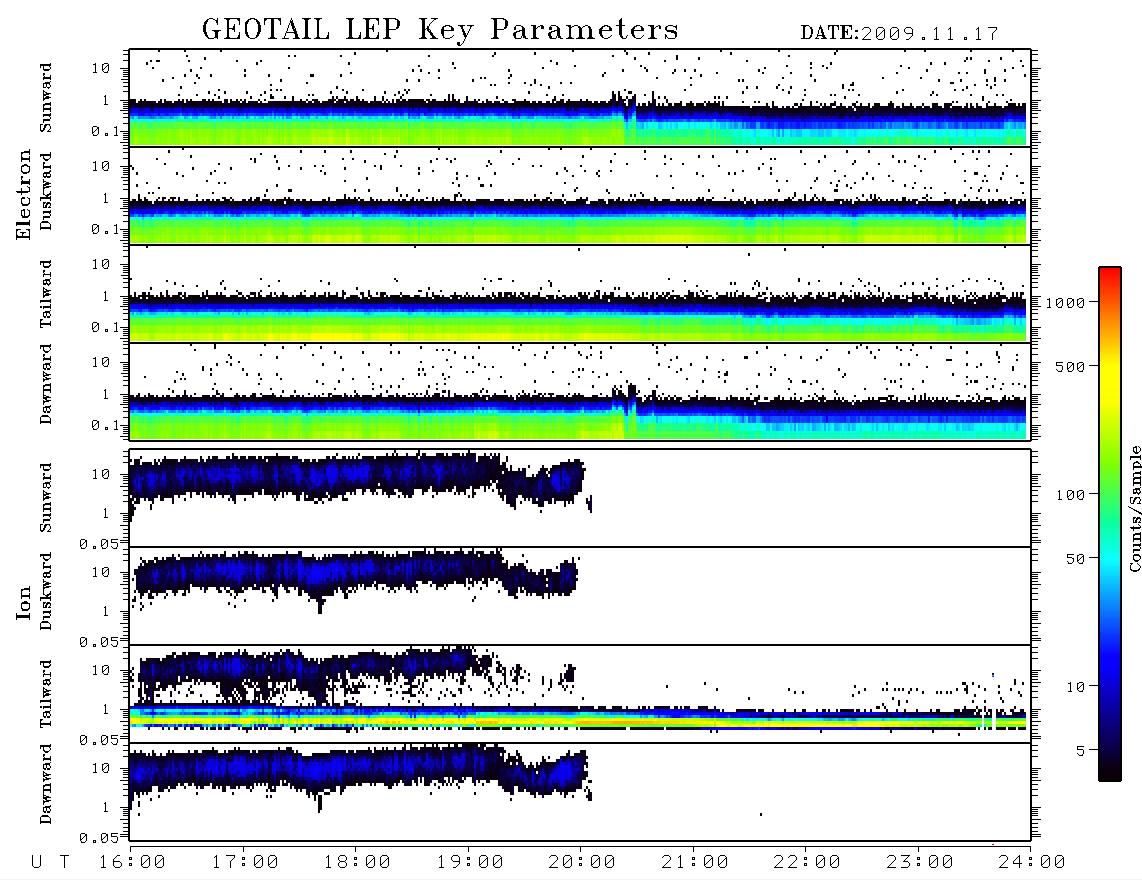This screenshot has width=1142, height=880.
Task: Click the "24:00" time tick label
Action: [1032, 863]
